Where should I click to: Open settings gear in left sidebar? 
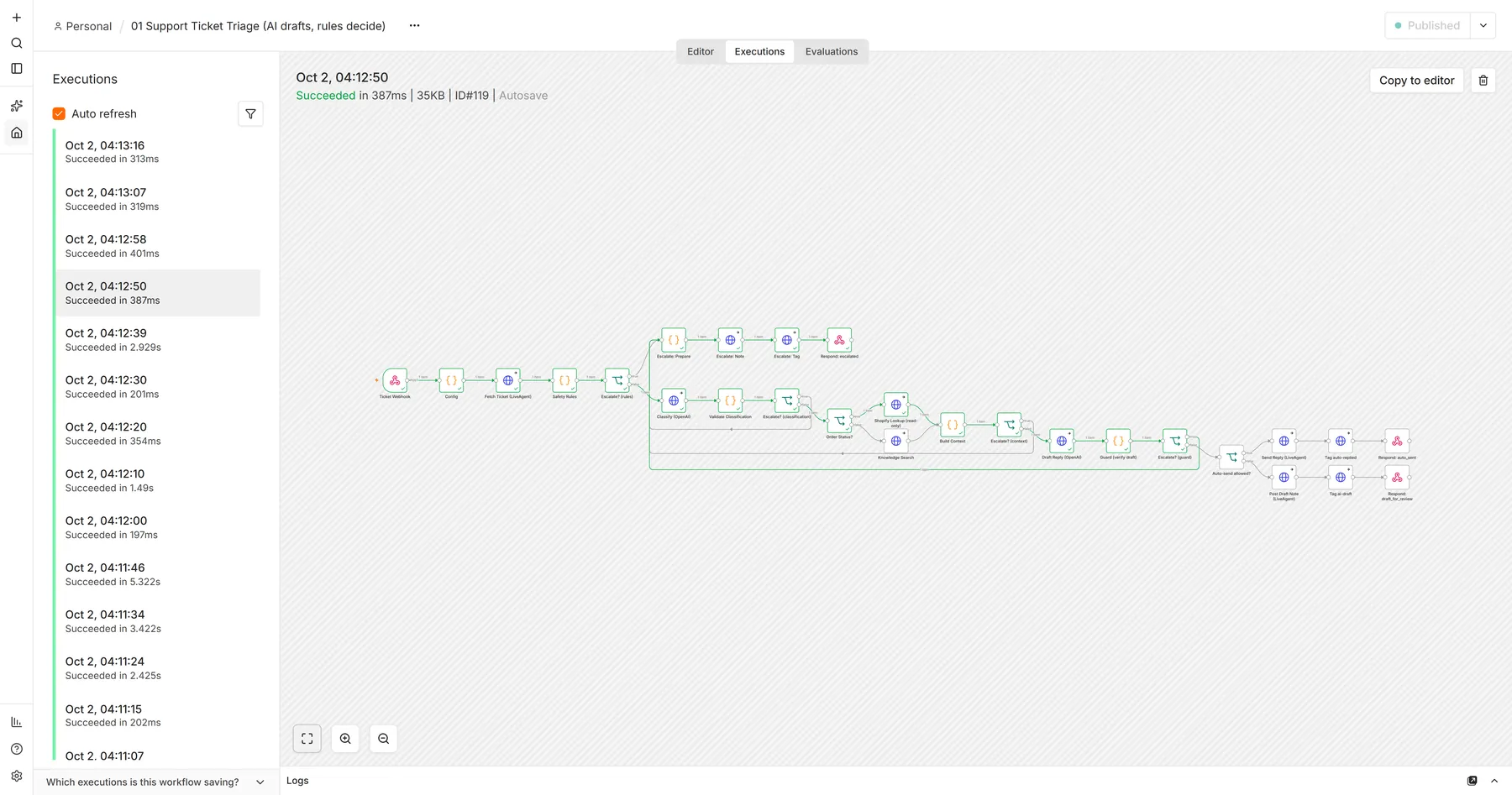[x=16, y=777]
